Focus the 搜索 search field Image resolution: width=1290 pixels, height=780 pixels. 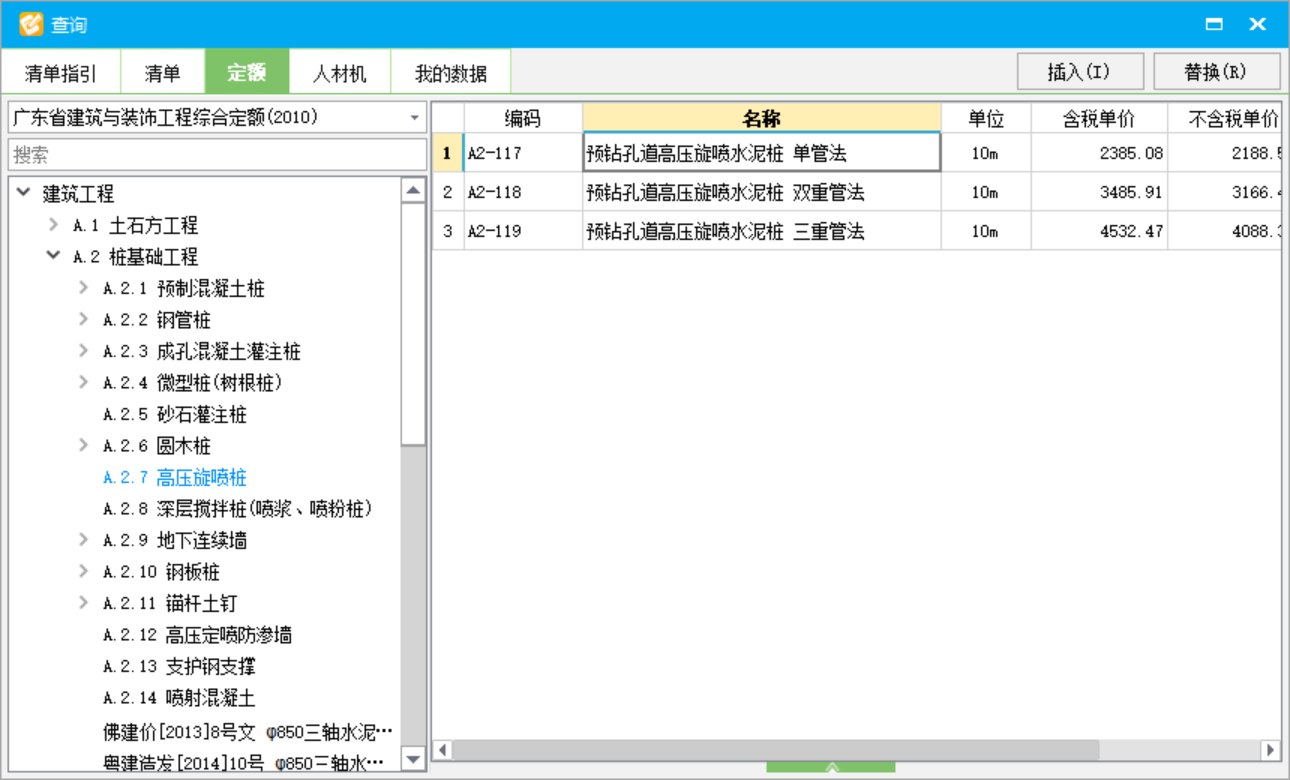pos(218,155)
